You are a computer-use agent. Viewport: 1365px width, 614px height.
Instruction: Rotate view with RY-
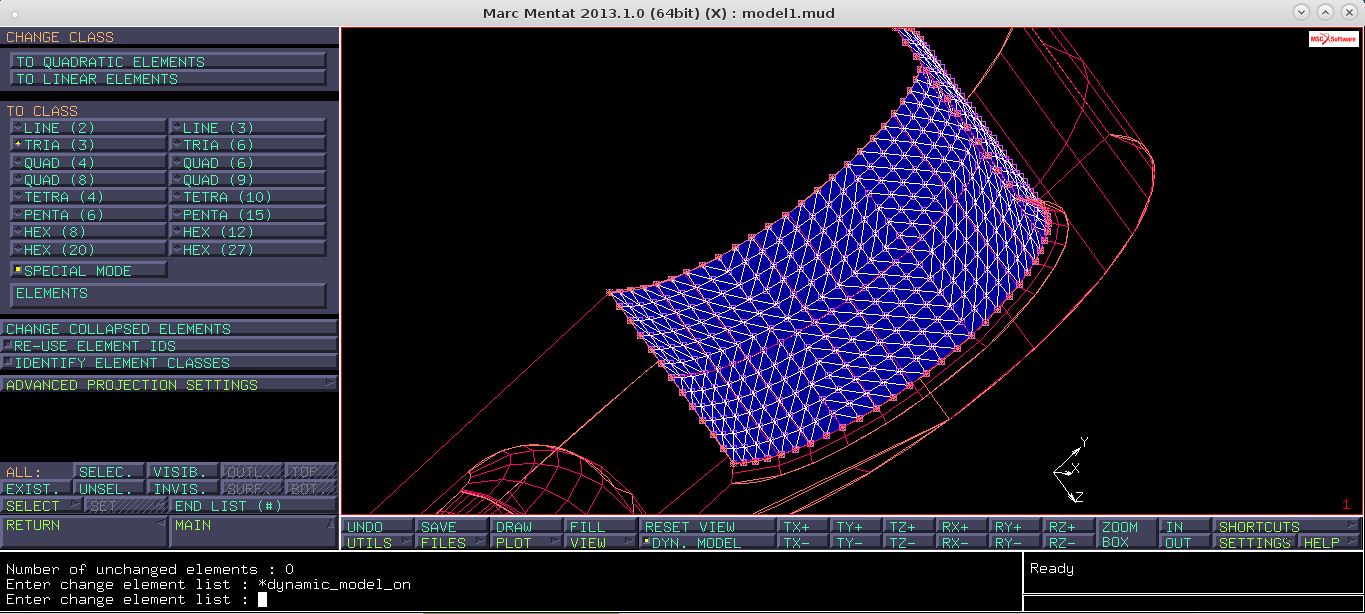[x=1015, y=543]
